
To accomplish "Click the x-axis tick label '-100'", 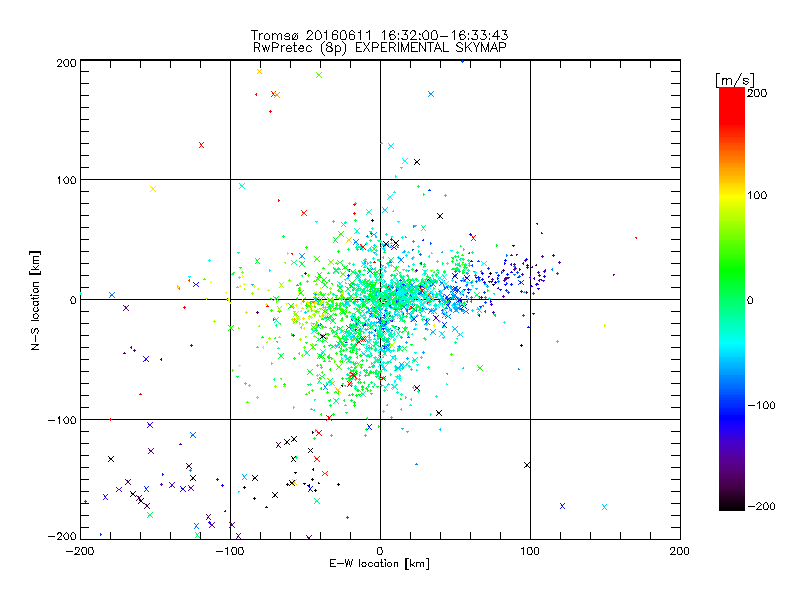I will point(230,551).
